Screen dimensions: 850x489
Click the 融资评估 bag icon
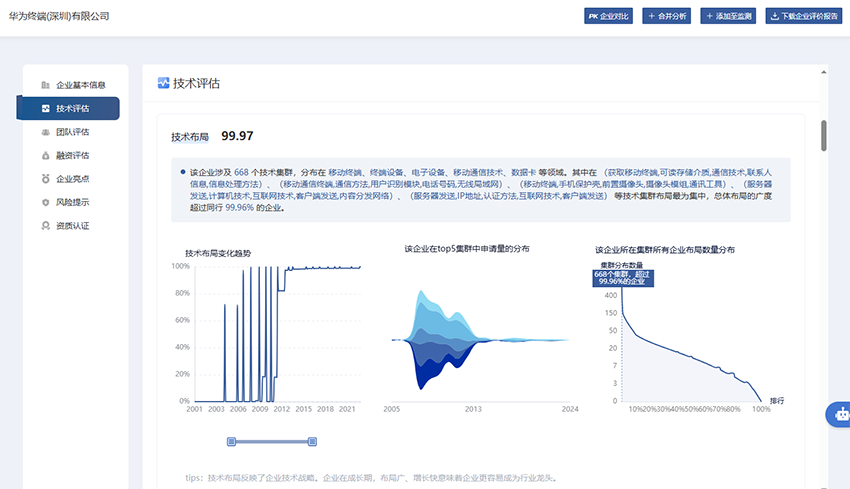[x=46, y=156]
